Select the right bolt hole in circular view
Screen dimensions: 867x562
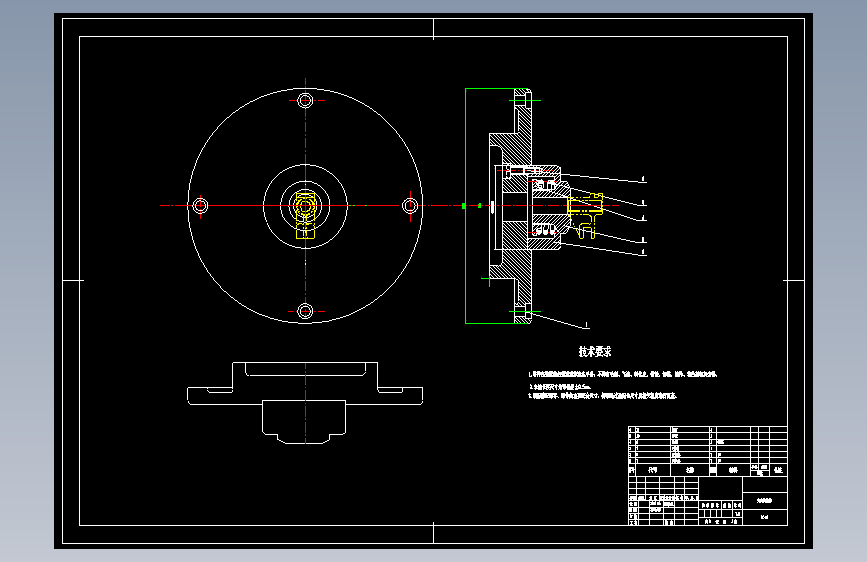410,206
